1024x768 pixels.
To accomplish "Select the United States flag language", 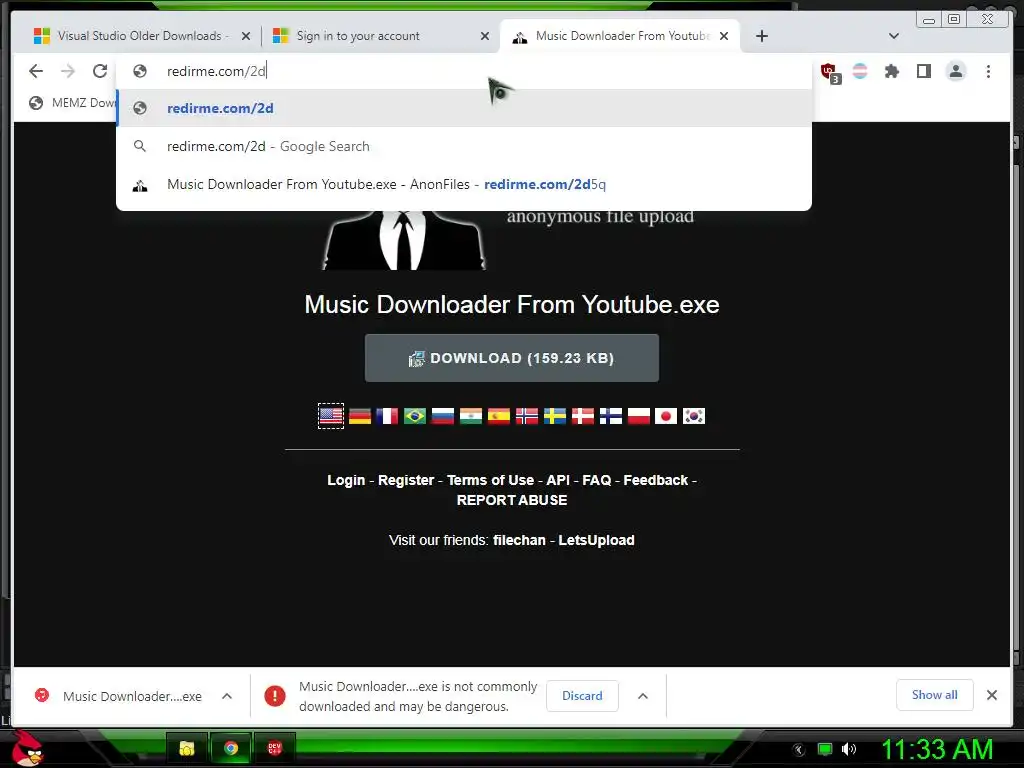I will click(x=330, y=416).
